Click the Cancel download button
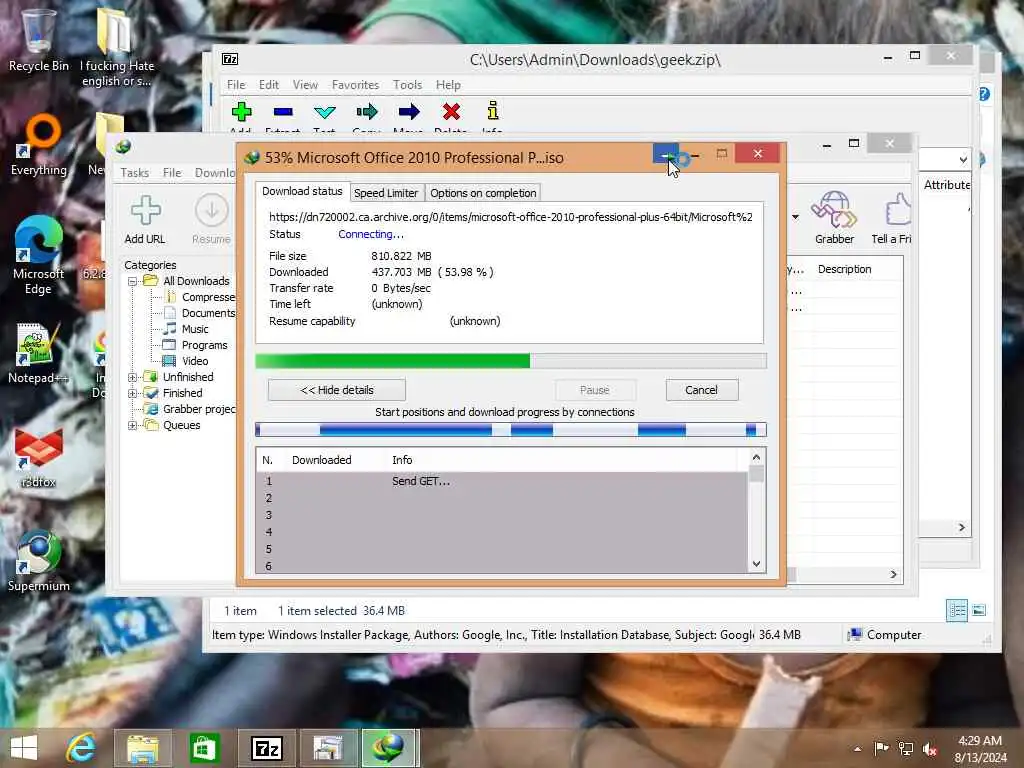Image resolution: width=1024 pixels, height=768 pixels. point(701,390)
